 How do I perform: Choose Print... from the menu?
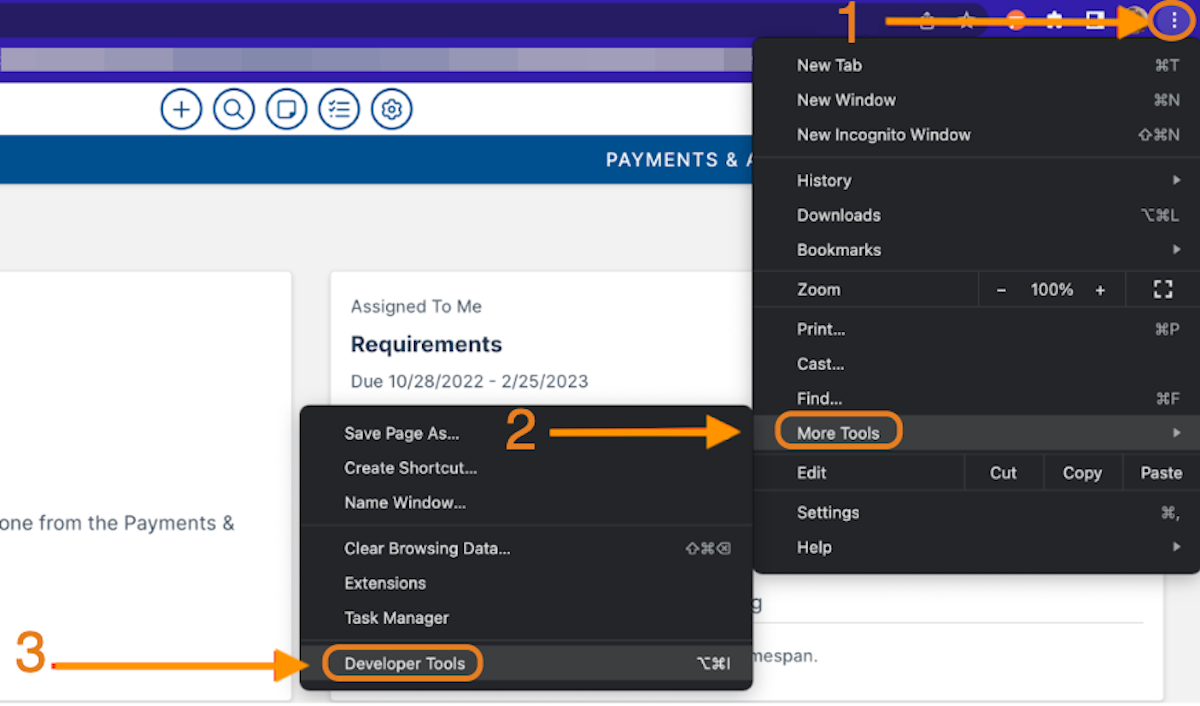(x=820, y=329)
